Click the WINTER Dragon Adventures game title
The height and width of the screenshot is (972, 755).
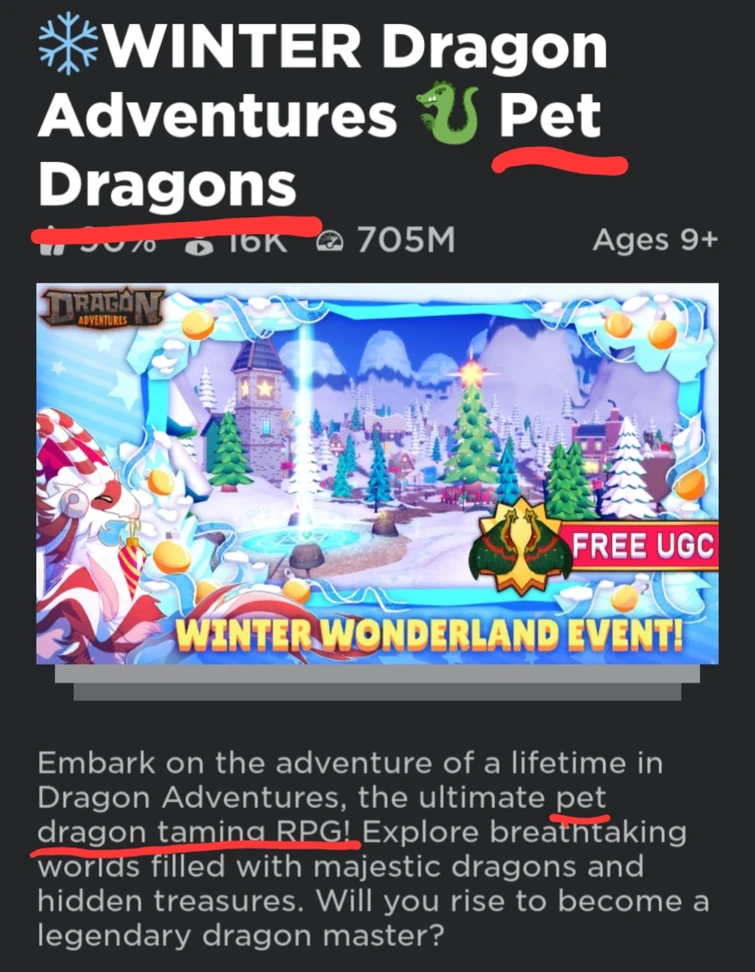coord(322,115)
